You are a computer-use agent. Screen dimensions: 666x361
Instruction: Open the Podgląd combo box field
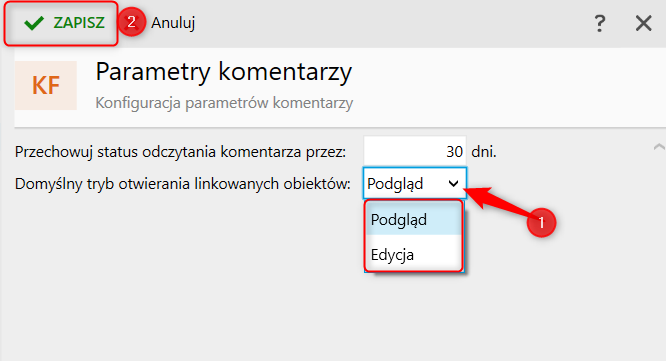coord(415,183)
